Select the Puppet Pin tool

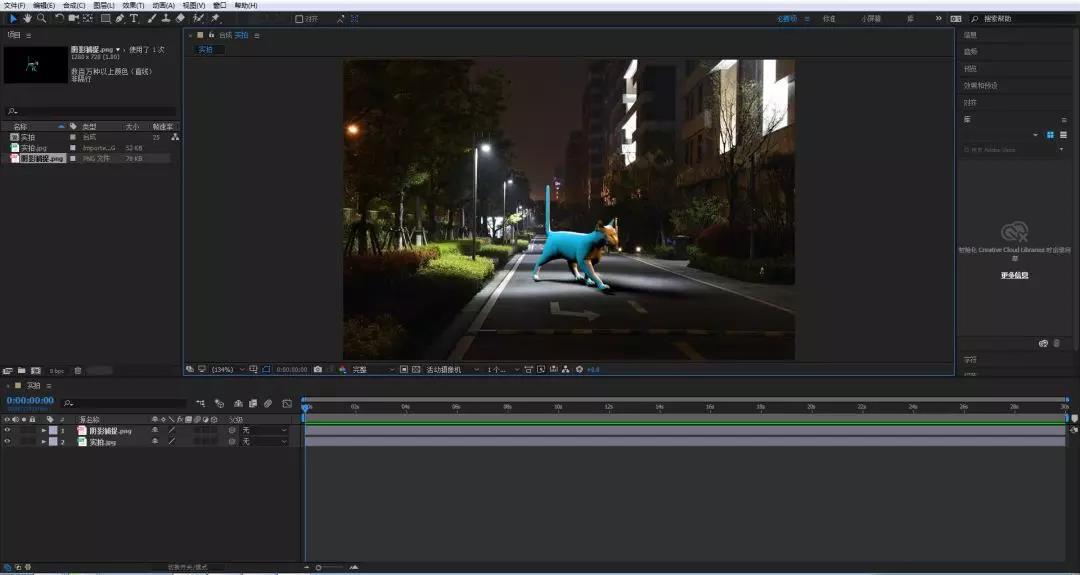tap(215, 18)
